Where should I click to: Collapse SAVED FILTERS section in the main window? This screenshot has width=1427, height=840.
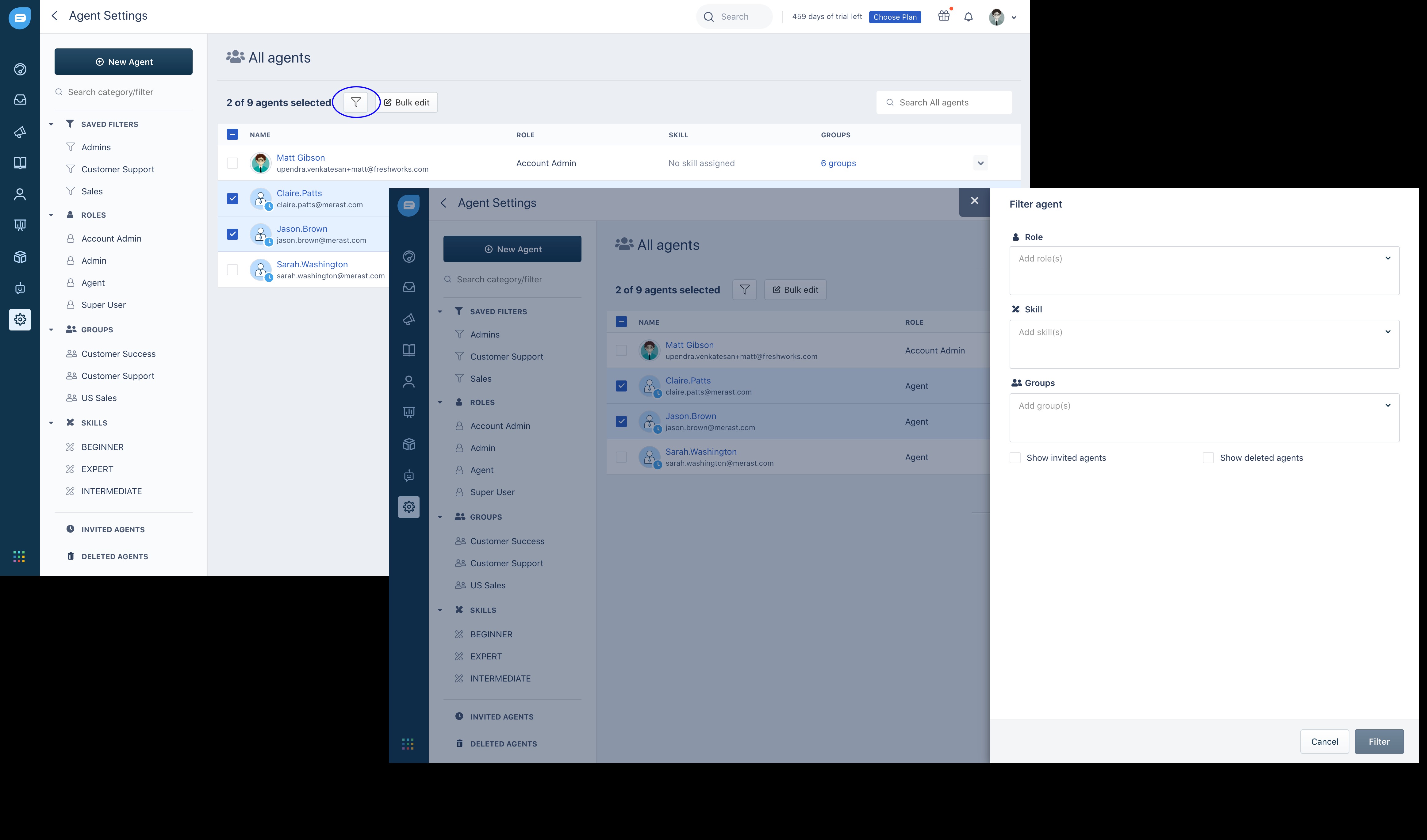click(51, 124)
